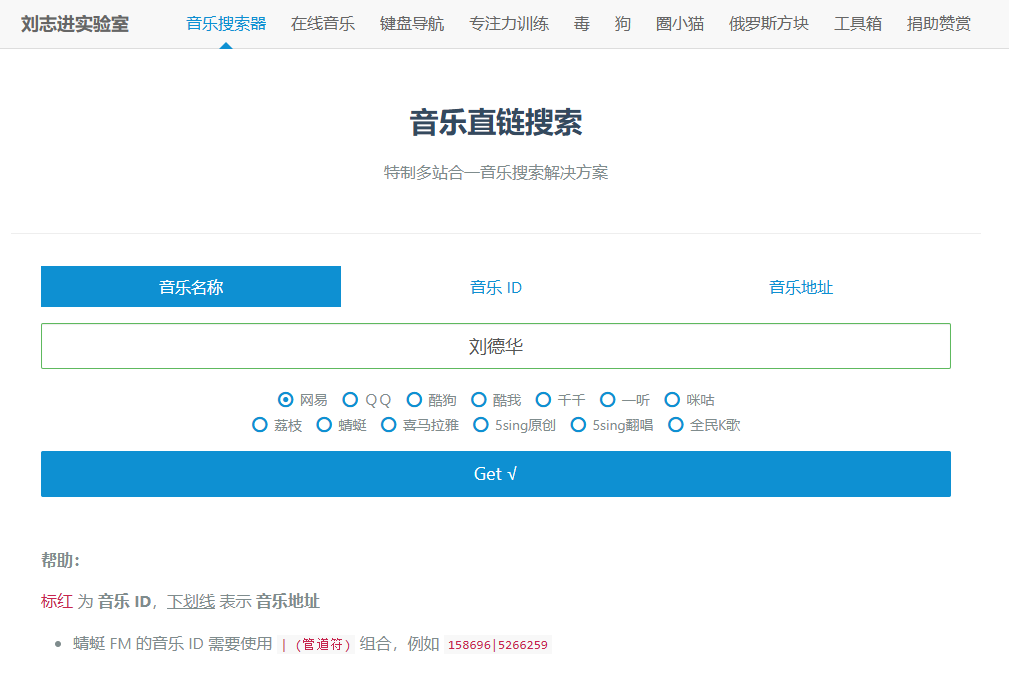Viewport: 1009px width, 673px height.
Task: Open the 圈小猫 game link
Action: tap(680, 24)
